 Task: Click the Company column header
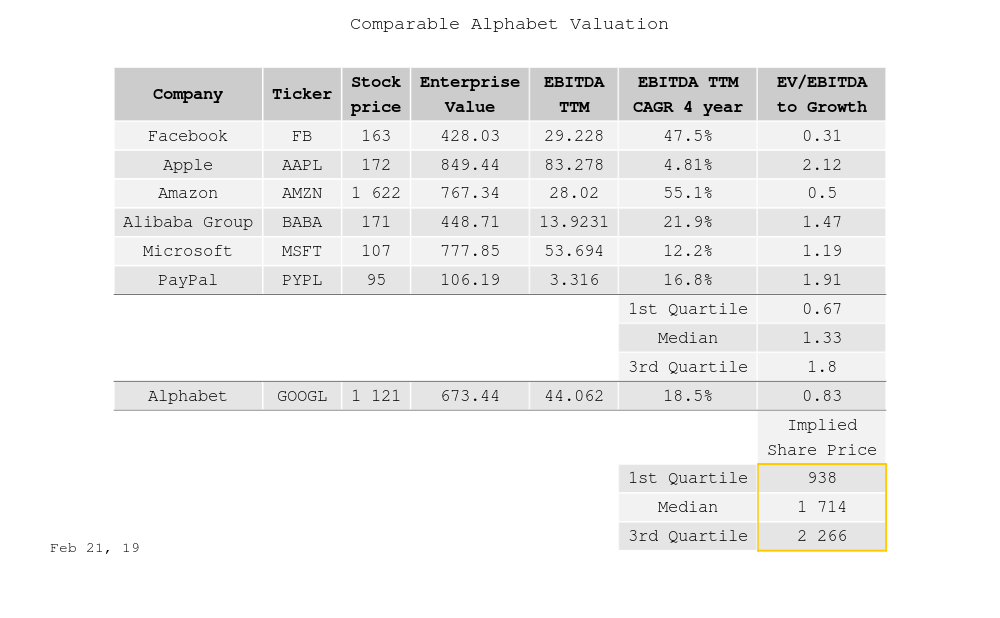click(x=188, y=94)
